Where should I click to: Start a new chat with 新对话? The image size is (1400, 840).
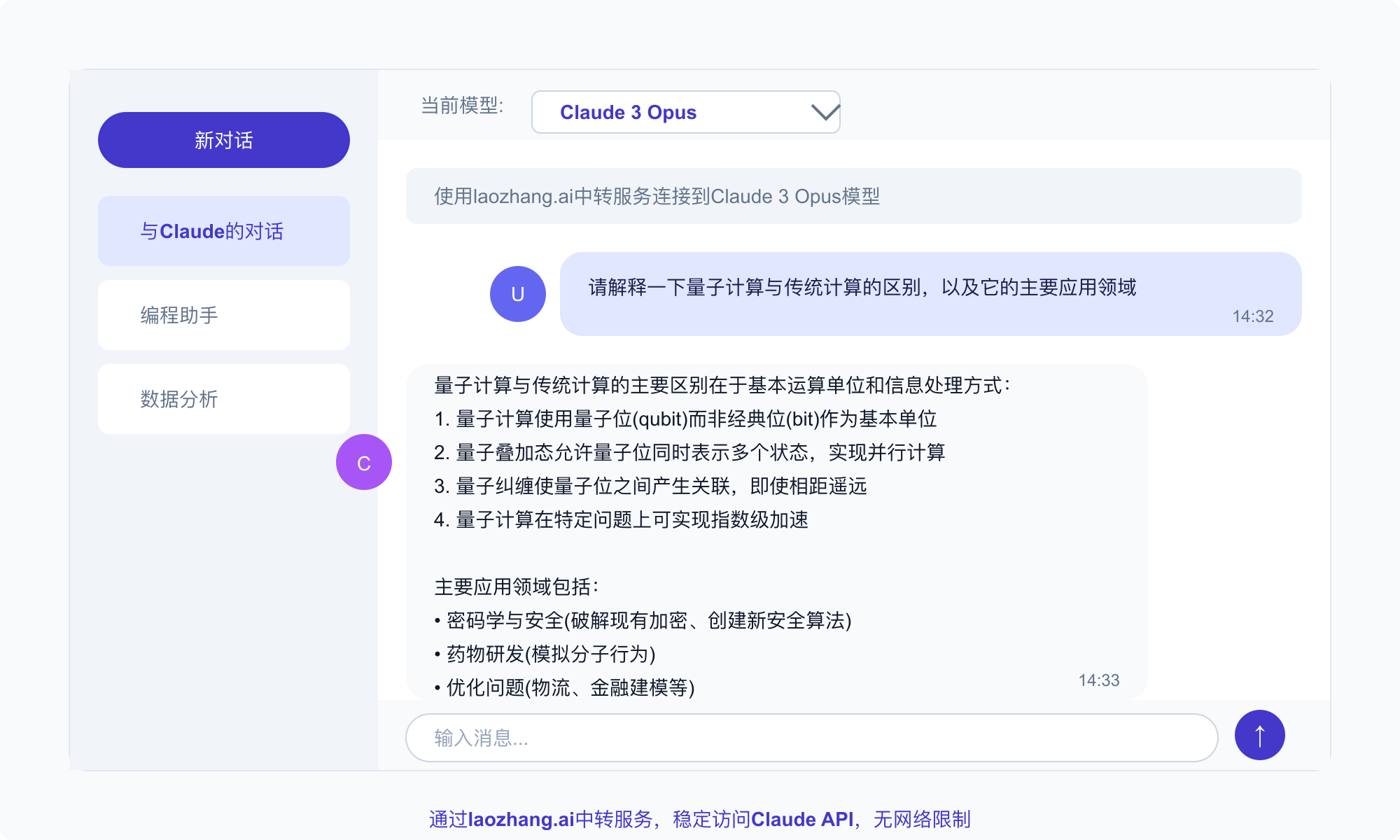tap(224, 140)
